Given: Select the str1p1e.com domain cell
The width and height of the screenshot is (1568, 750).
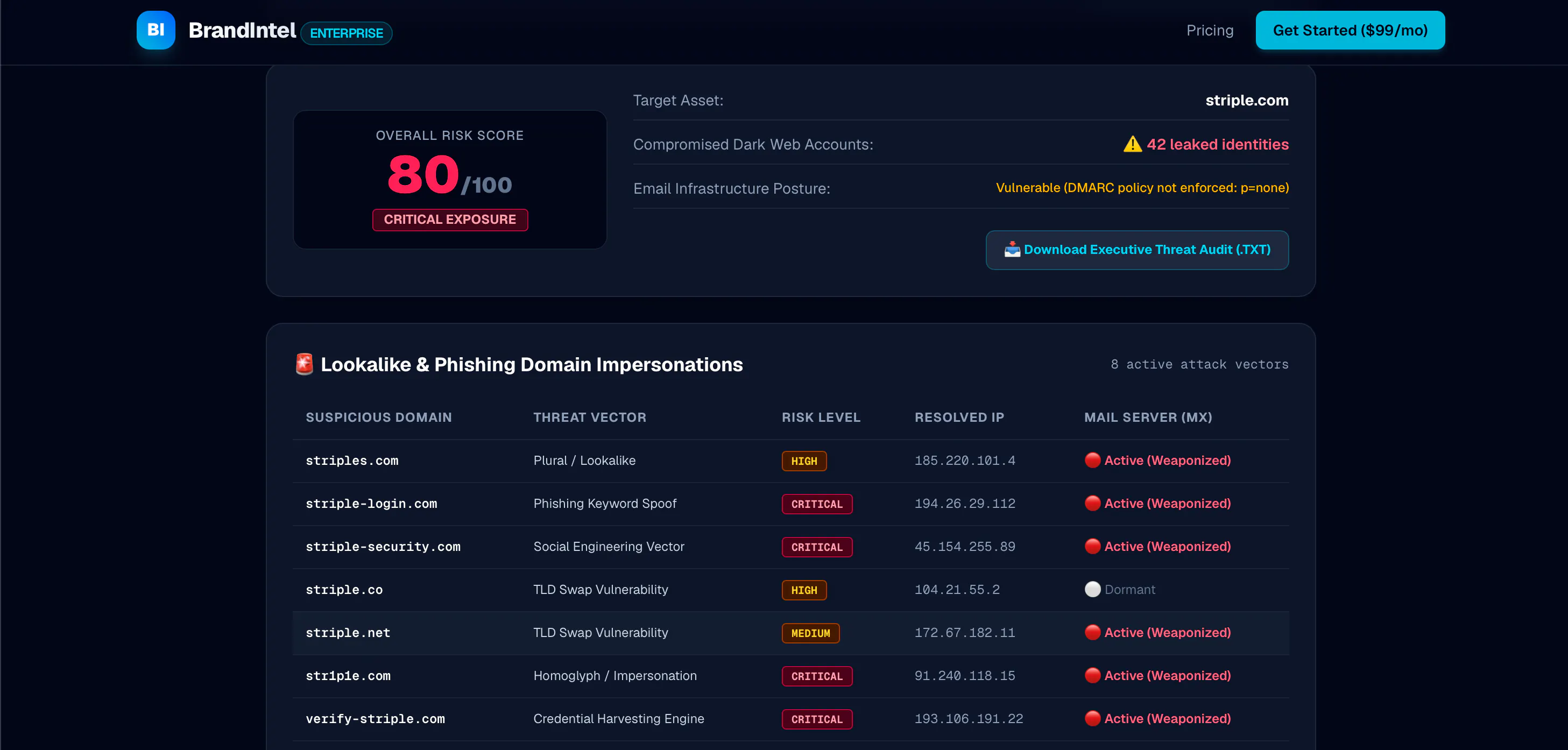Looking at the screenshot, I should (348, 676).
